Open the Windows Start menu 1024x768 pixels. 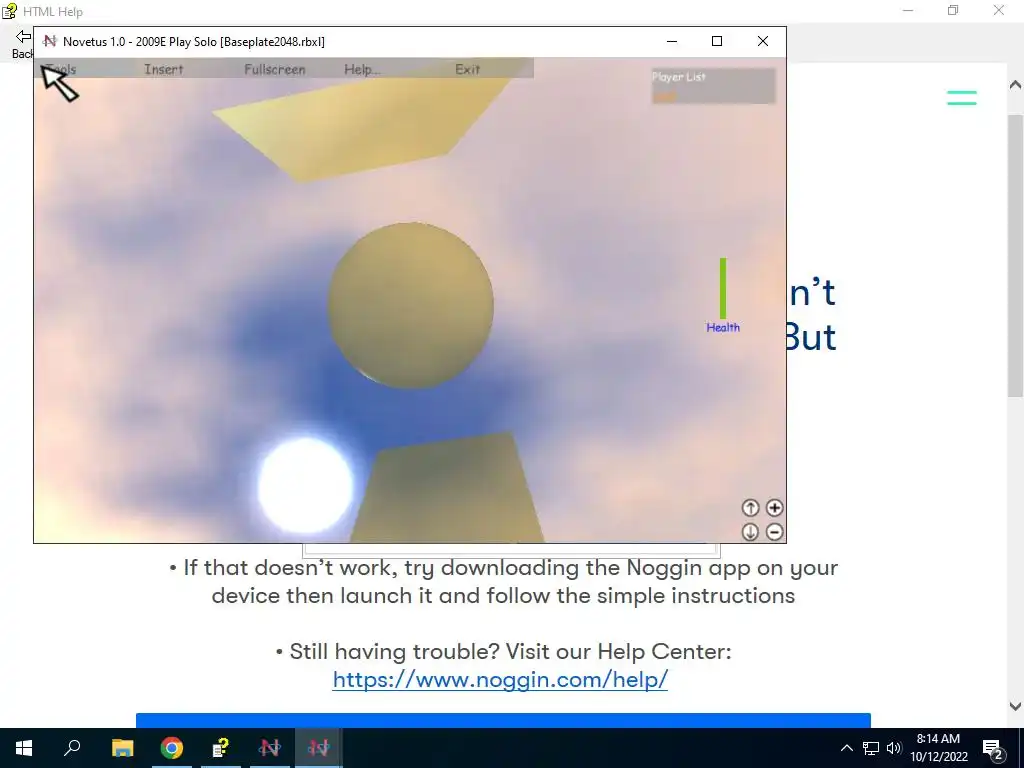(24, 748)
